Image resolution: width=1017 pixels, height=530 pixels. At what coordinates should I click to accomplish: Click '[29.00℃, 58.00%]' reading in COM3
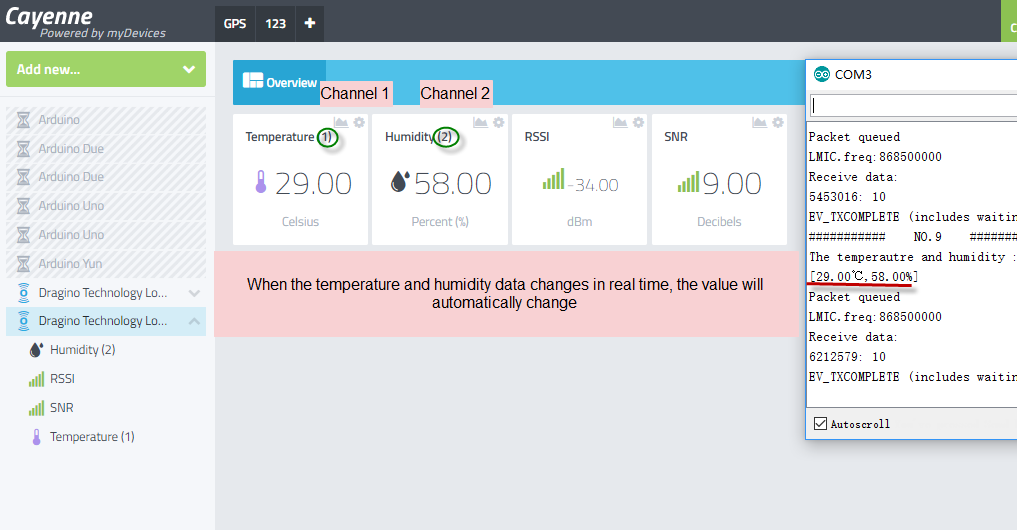[x=863, y=277]
